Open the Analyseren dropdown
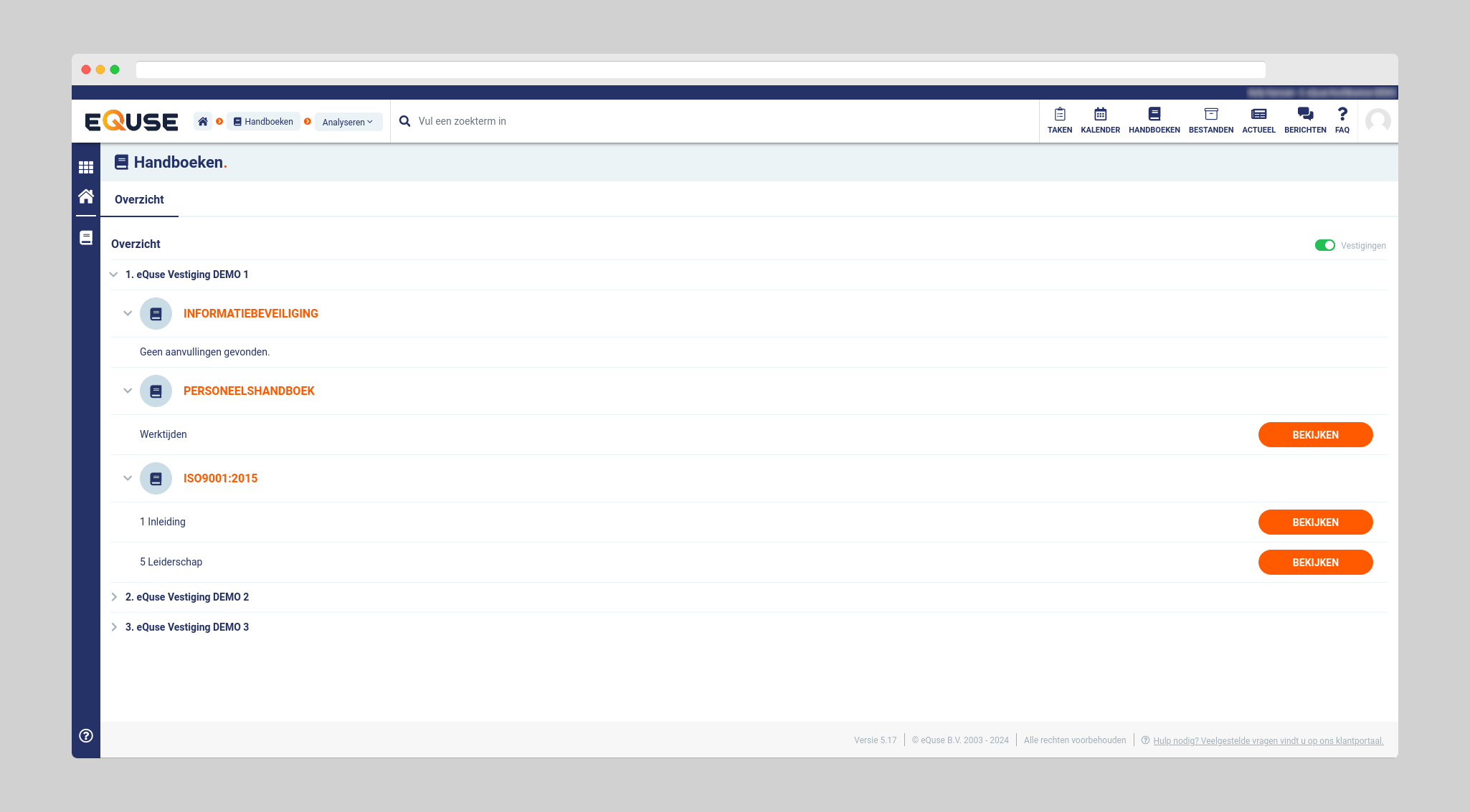This screenshot has width=1470, height=812. click(348, 122)
